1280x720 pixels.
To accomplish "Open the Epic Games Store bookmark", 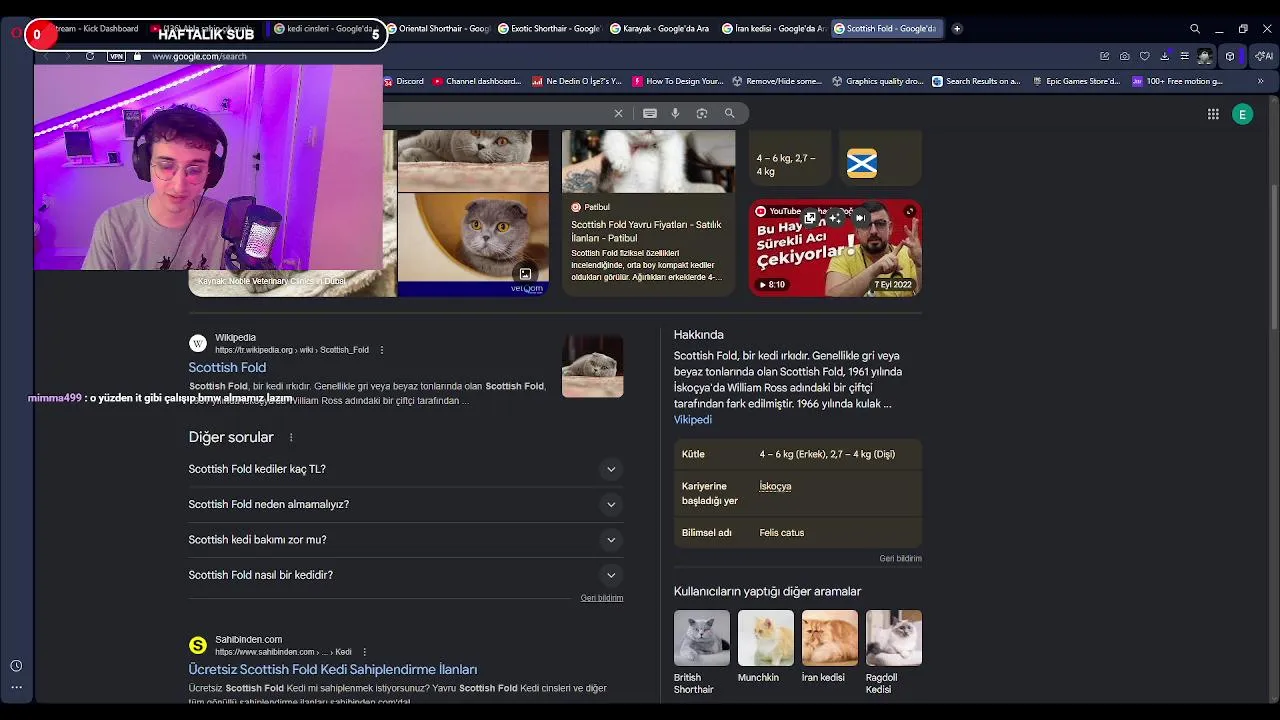I will 1076,81.
